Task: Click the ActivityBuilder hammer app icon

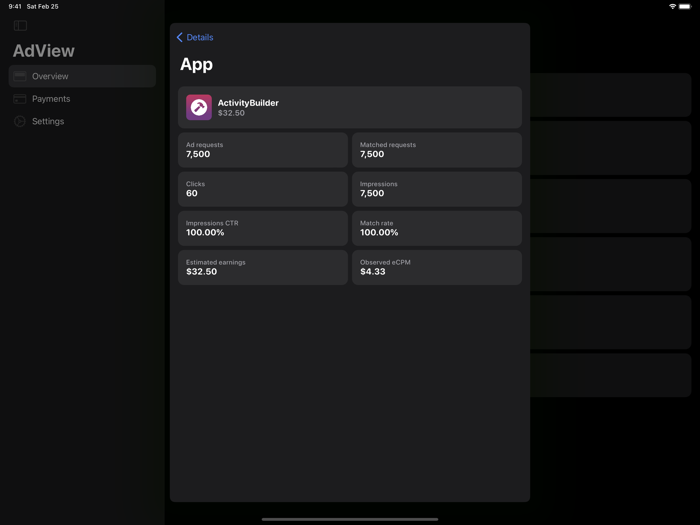Action: click(199, 107)
